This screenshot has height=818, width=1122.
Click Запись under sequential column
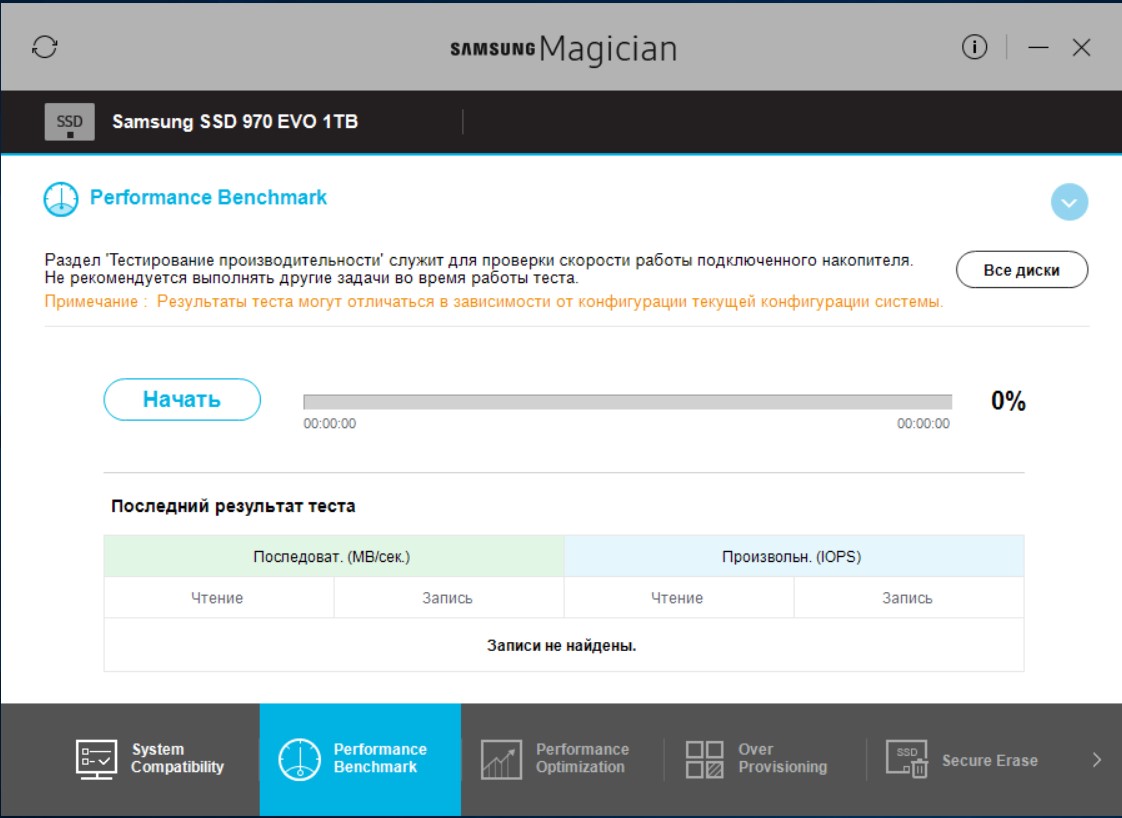coord(449,598)
